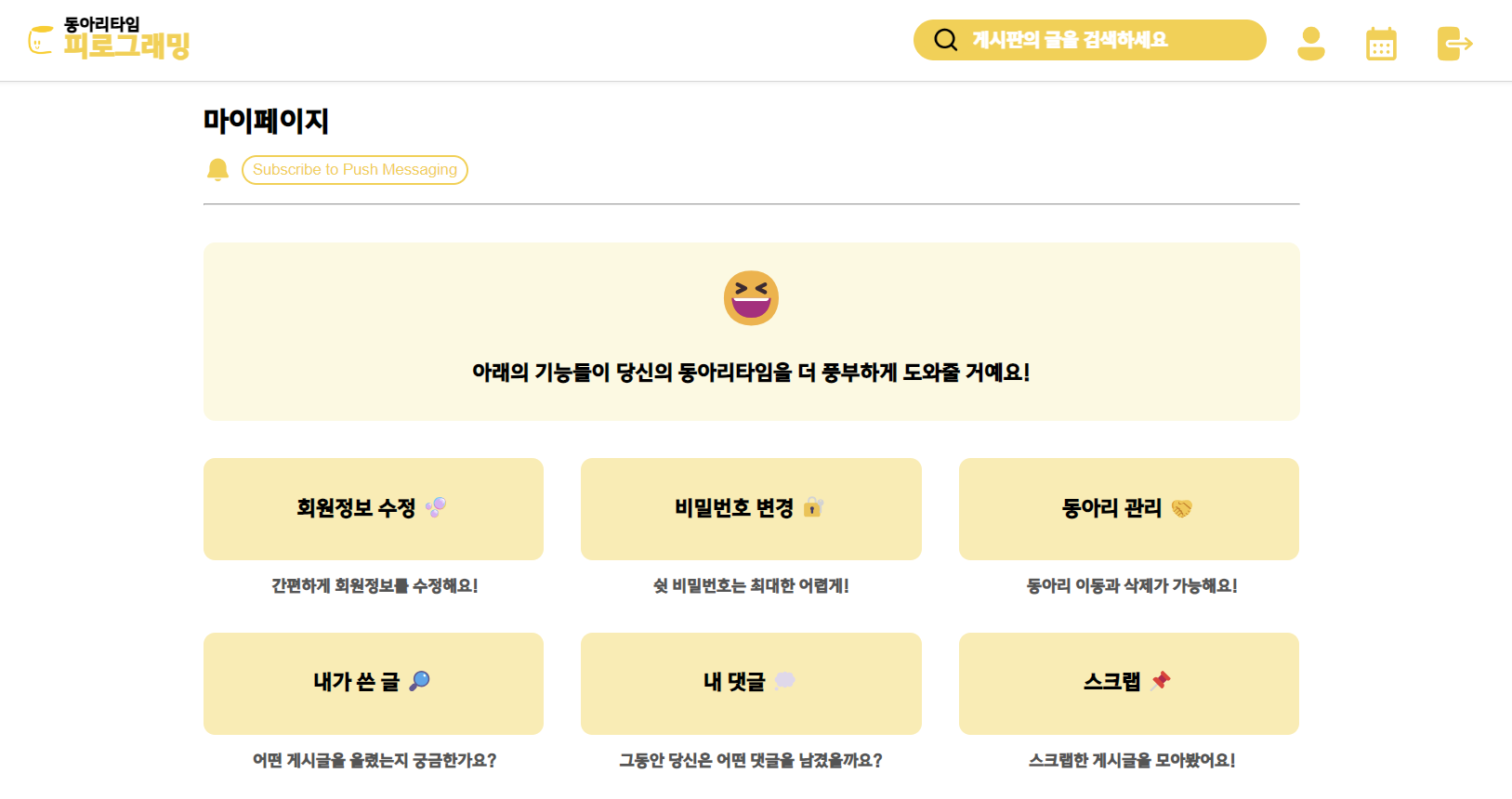1512x799 pixels.
Task: Open the calendar icon in header
Action: pyautogui.click(x=1381, y=44)
